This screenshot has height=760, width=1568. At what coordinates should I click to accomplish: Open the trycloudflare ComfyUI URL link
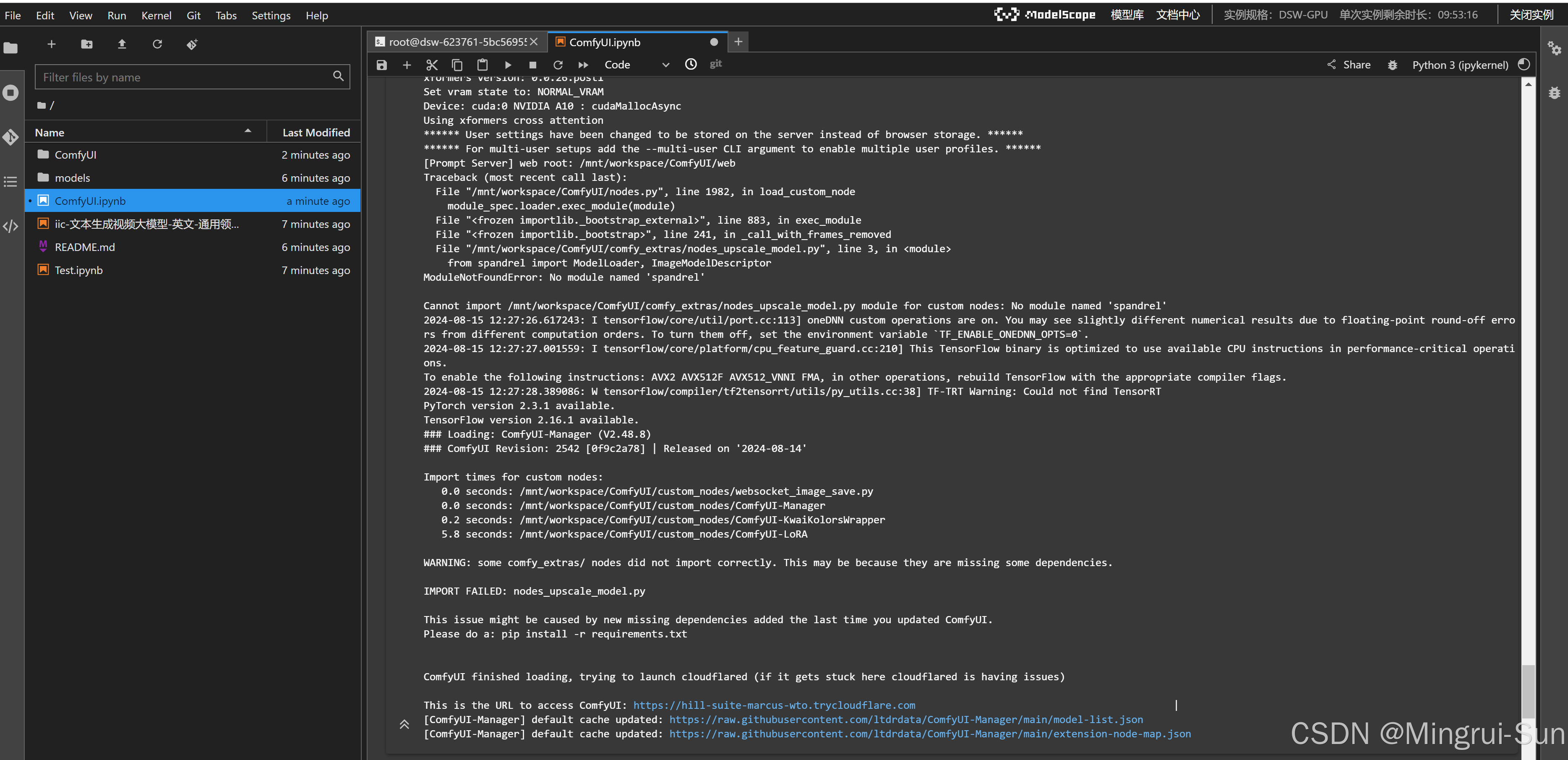click(774, 705)
